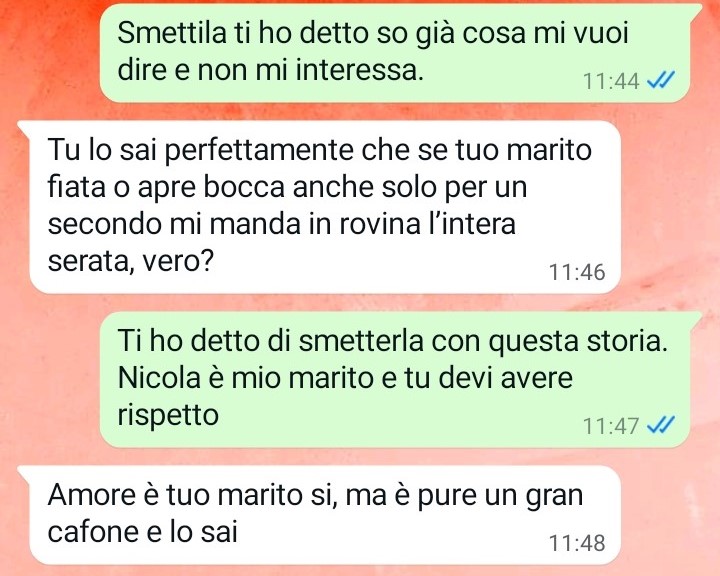Click the 11:48 timestamp

coord(577,543)
